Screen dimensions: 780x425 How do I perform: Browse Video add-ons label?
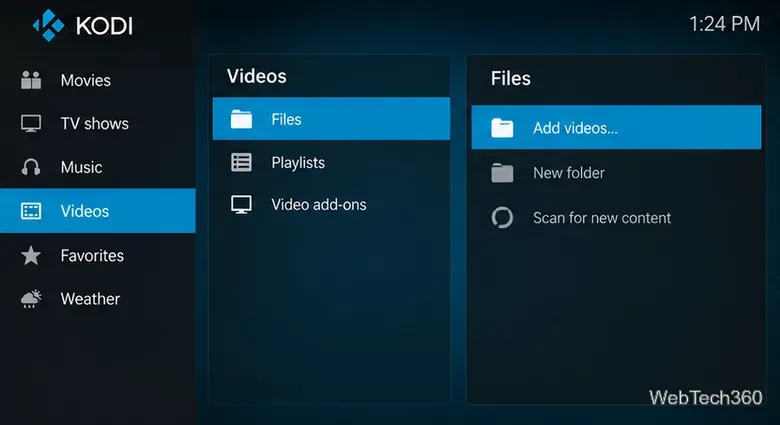coord(319,205)
